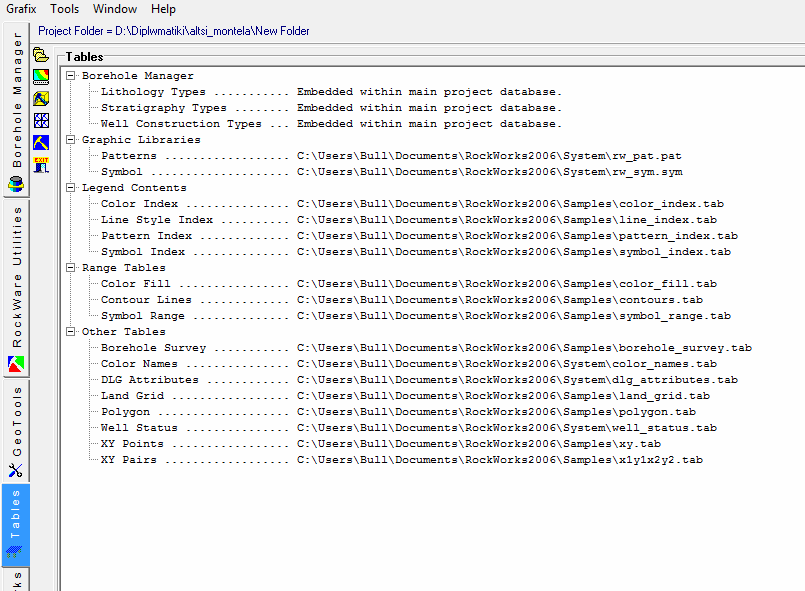Select the Stratigraphy Types row
This screenshot has width=805, height=591.
tap(331, 108)
